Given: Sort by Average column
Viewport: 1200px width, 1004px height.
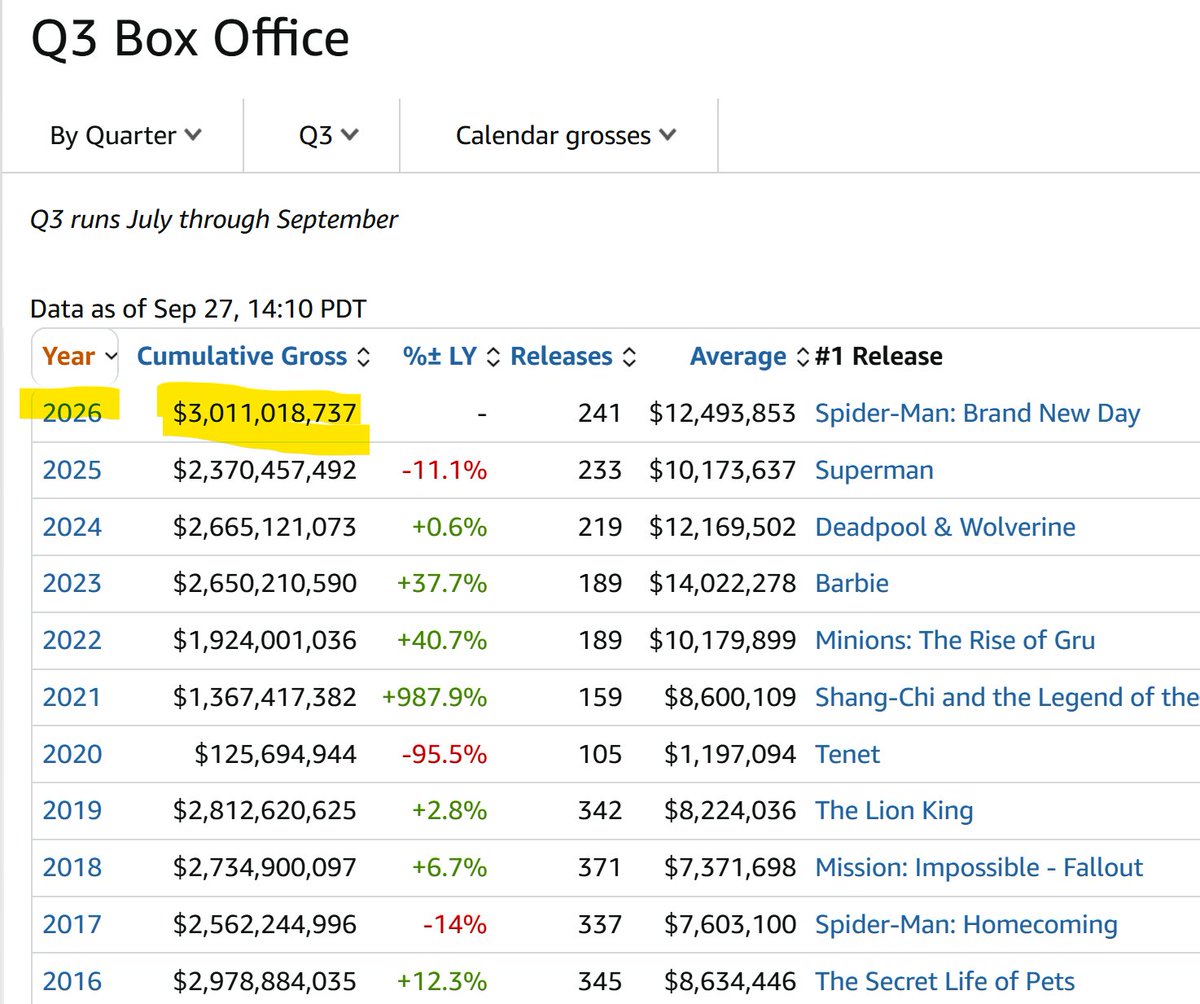Looking at the screenshot, I should 749,356.
